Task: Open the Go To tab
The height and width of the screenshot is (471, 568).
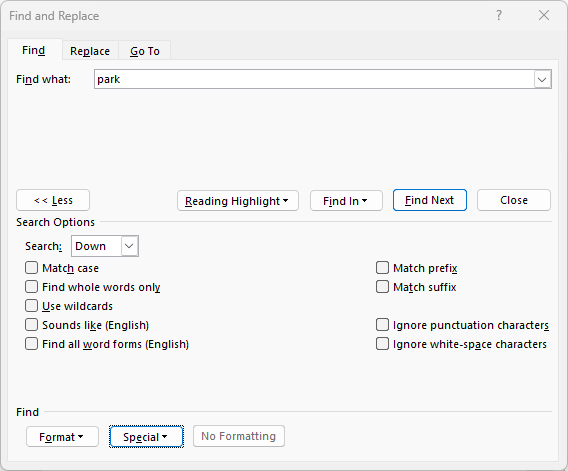Action: click(x=145, y=51)
